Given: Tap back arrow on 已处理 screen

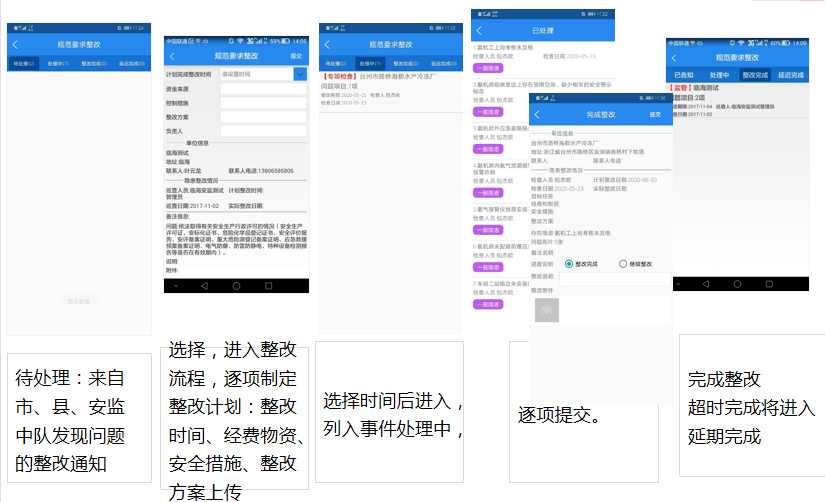Looking at the screenshot, I should tap(479, 31).
